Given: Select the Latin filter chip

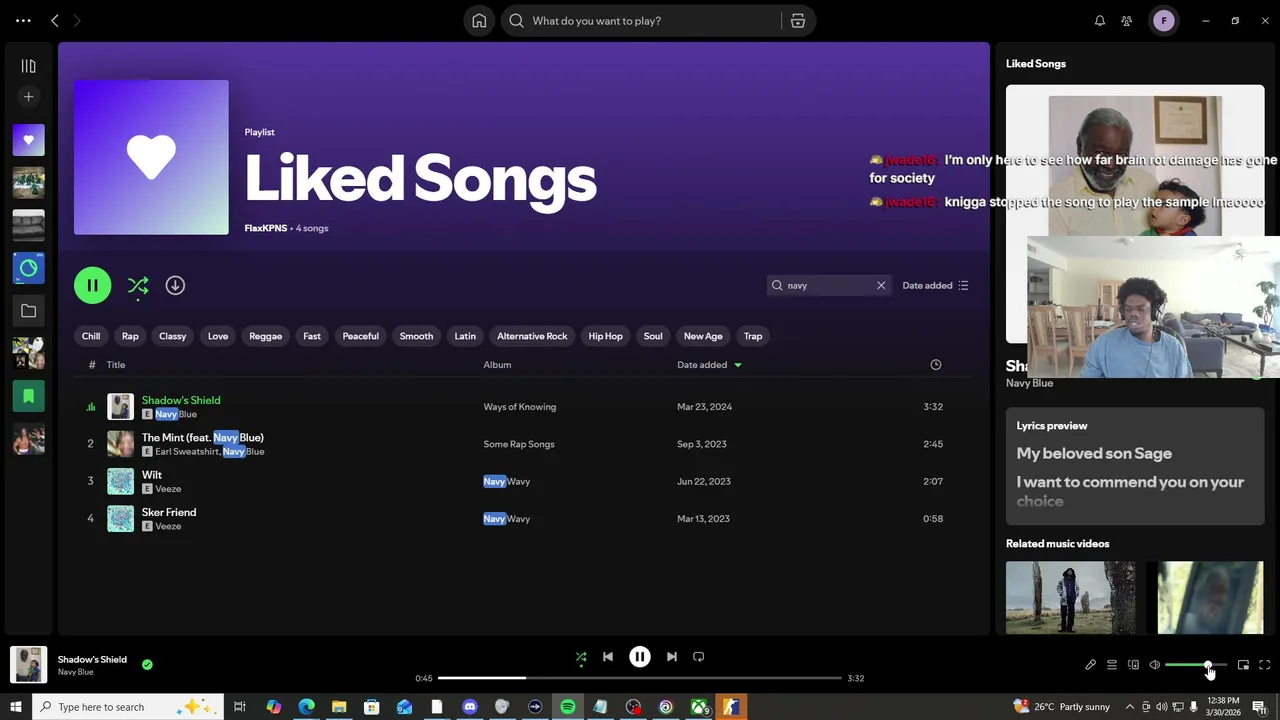Looking at the screenshot, I should tap(465, 336).
